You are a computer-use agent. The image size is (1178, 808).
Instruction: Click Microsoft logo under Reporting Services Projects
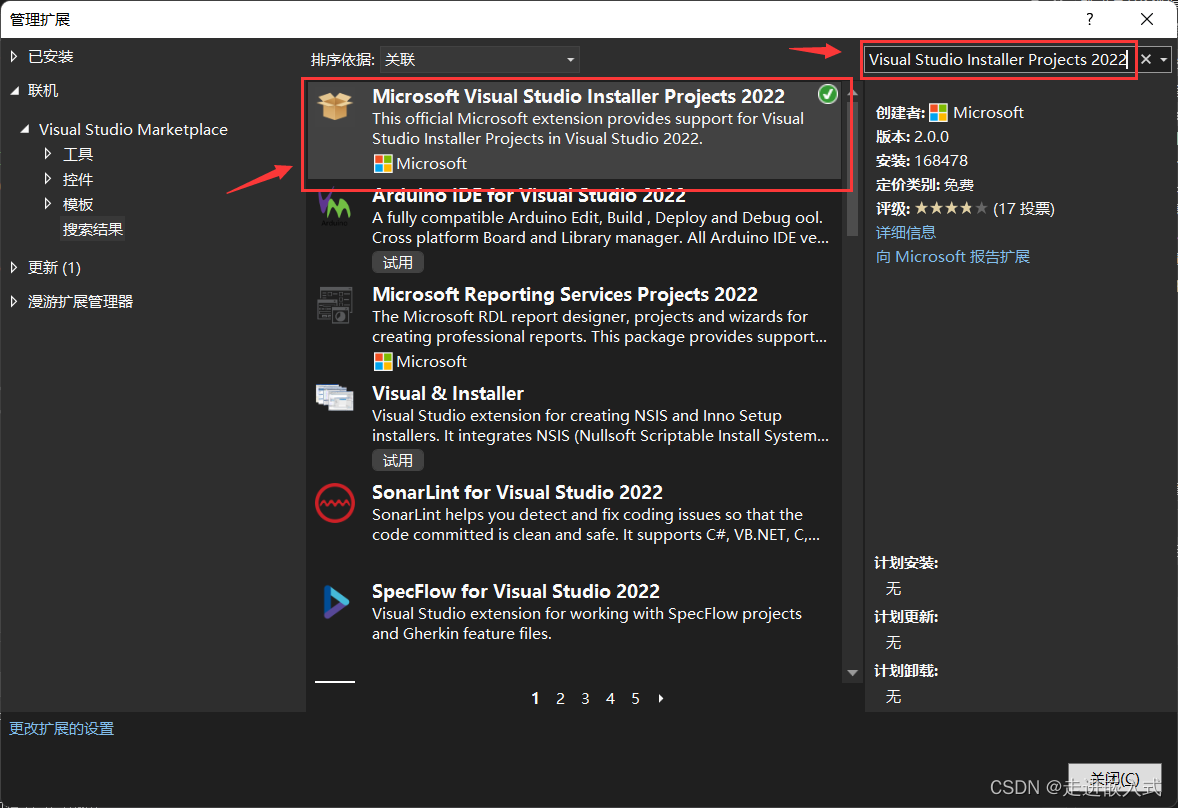click(x=382, y=362)
